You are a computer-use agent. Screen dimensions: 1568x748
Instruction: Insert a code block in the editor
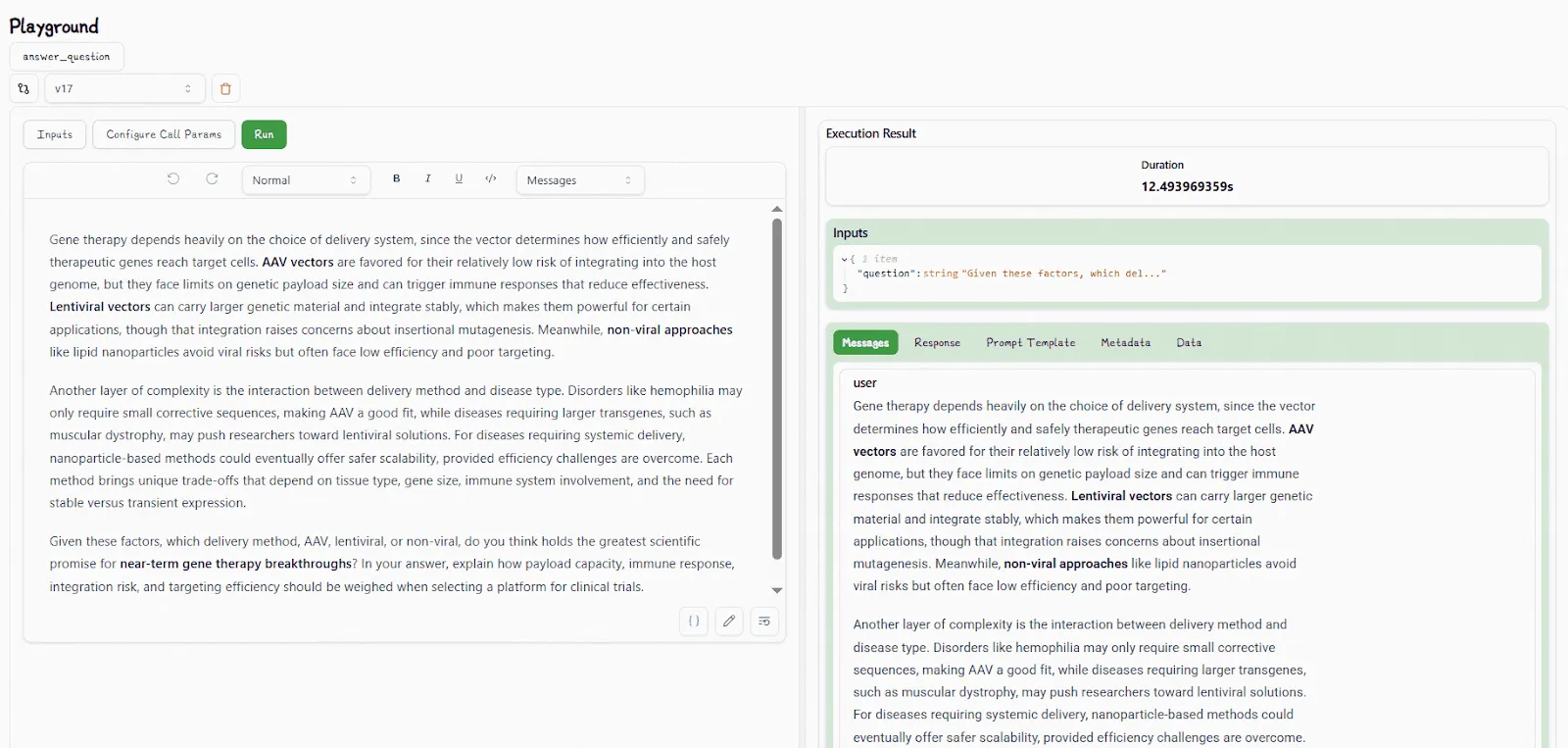490,179
